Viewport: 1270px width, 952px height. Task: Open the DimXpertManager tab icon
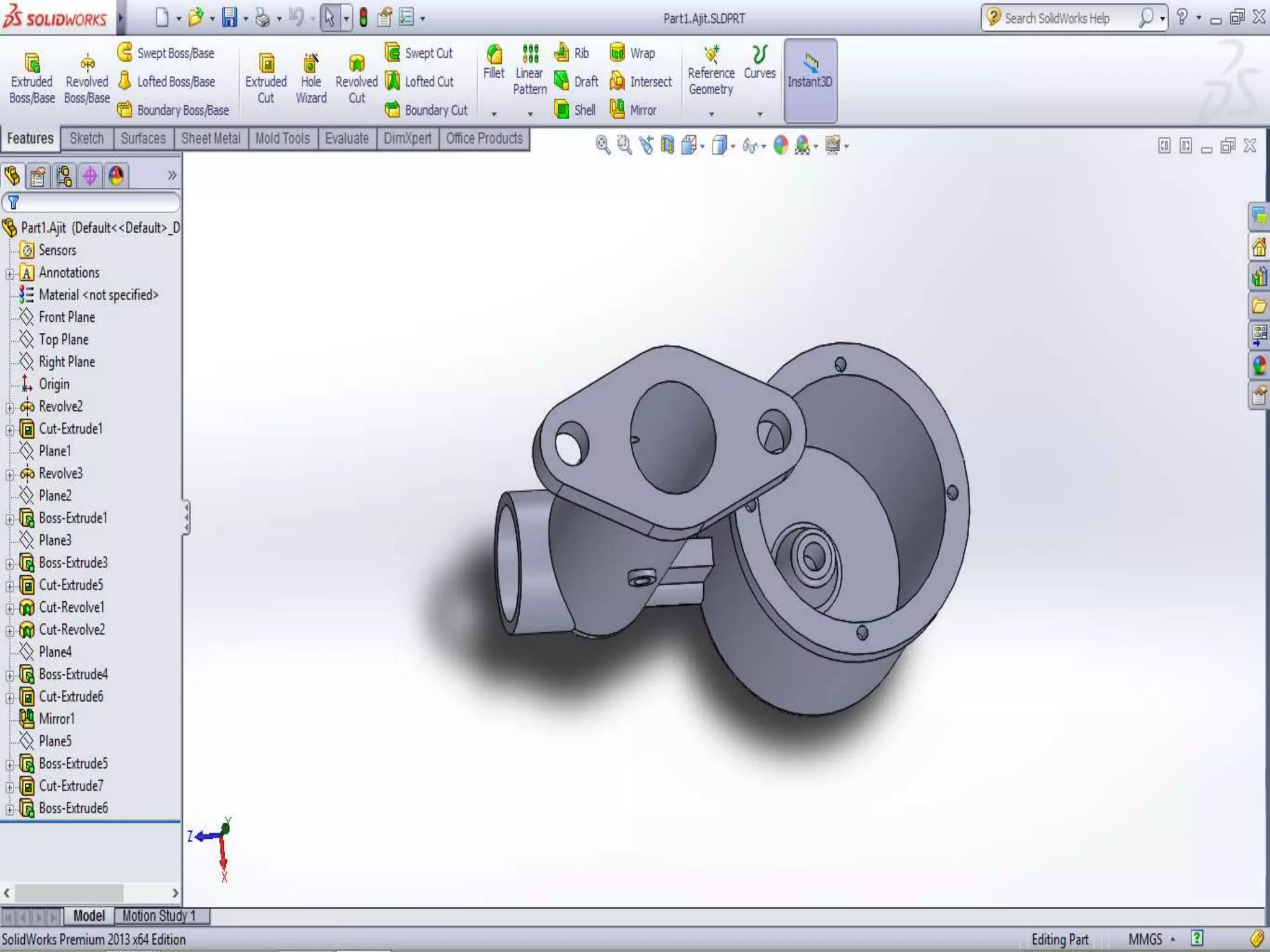pos(90,176)
